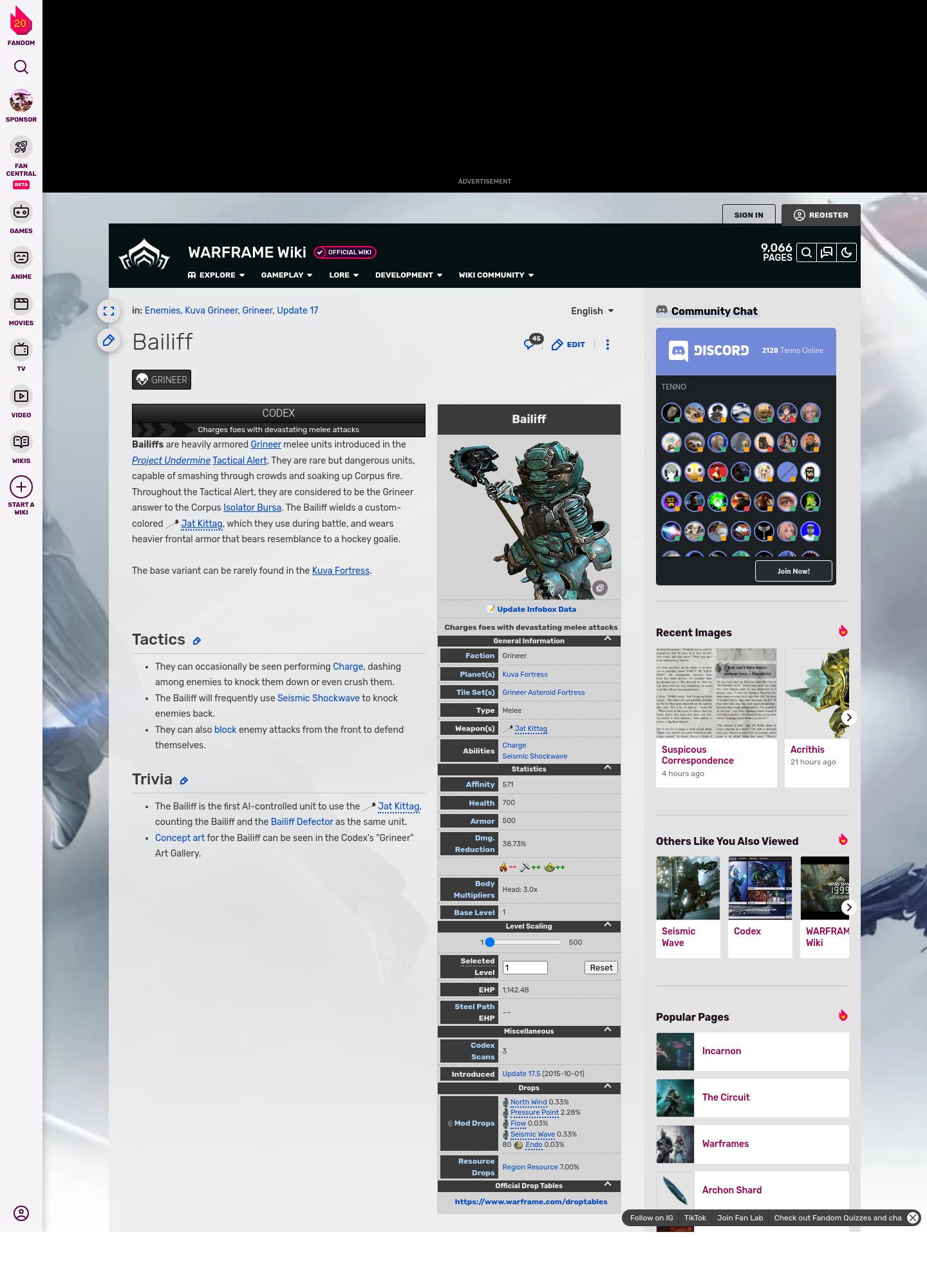927x1288 pixels.
Task: Collapse the Official Drop Tables section
Action: (x=608, y=1184)
